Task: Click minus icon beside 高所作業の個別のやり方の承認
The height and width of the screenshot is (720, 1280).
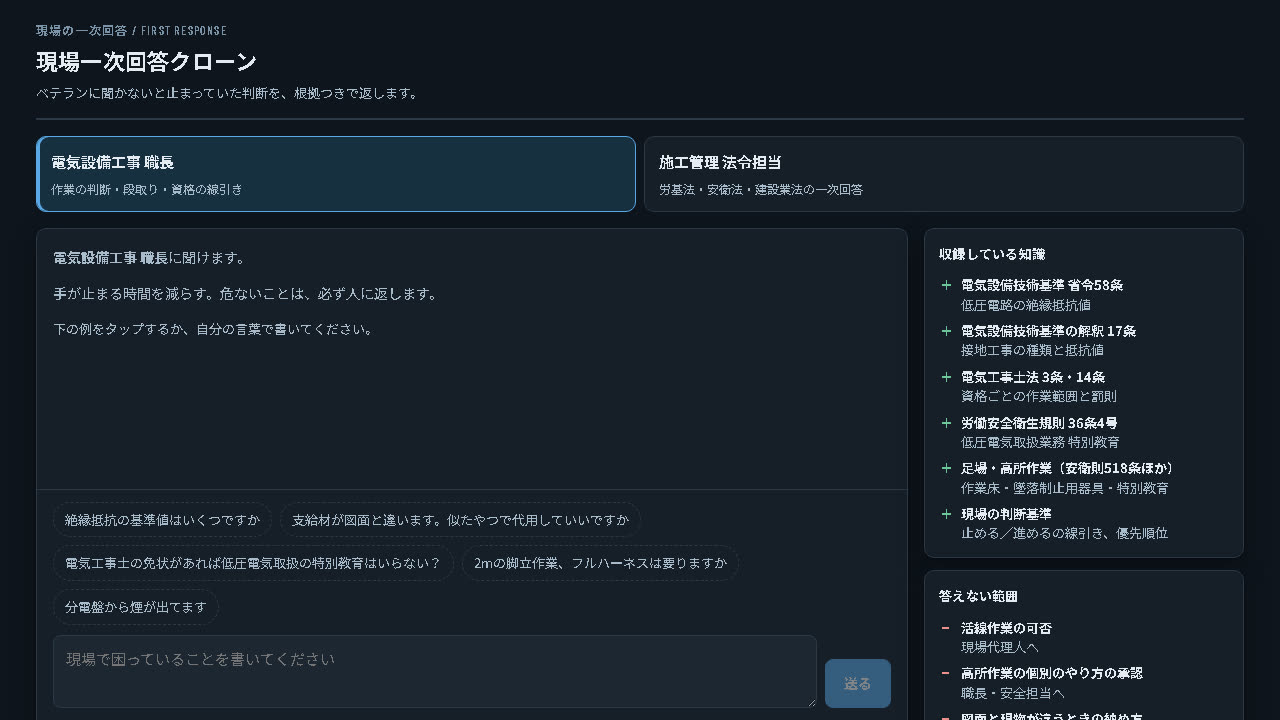Action: (946, 673)
